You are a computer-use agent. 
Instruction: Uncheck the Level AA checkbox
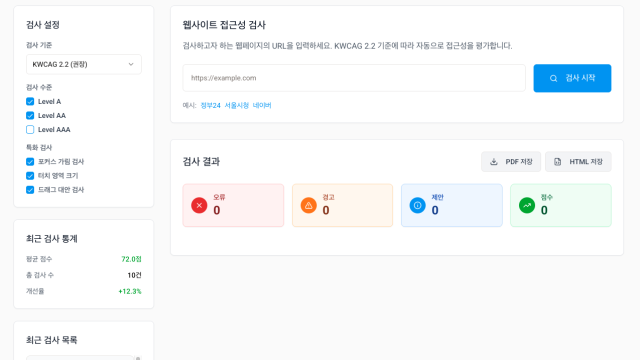30,116
